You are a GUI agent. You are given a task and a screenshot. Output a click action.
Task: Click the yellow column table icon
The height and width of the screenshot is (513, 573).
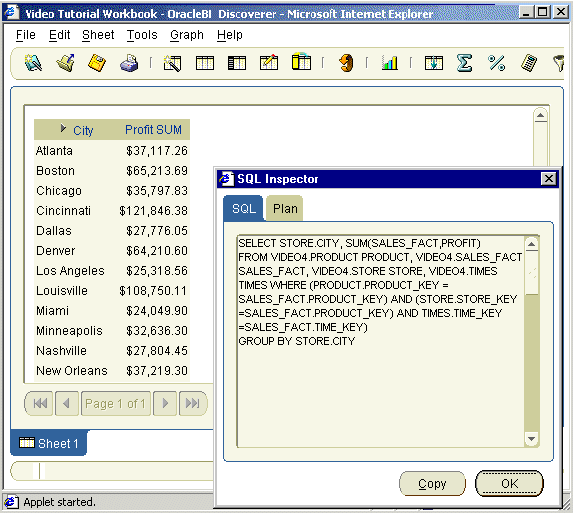click(x=301, y=62)
